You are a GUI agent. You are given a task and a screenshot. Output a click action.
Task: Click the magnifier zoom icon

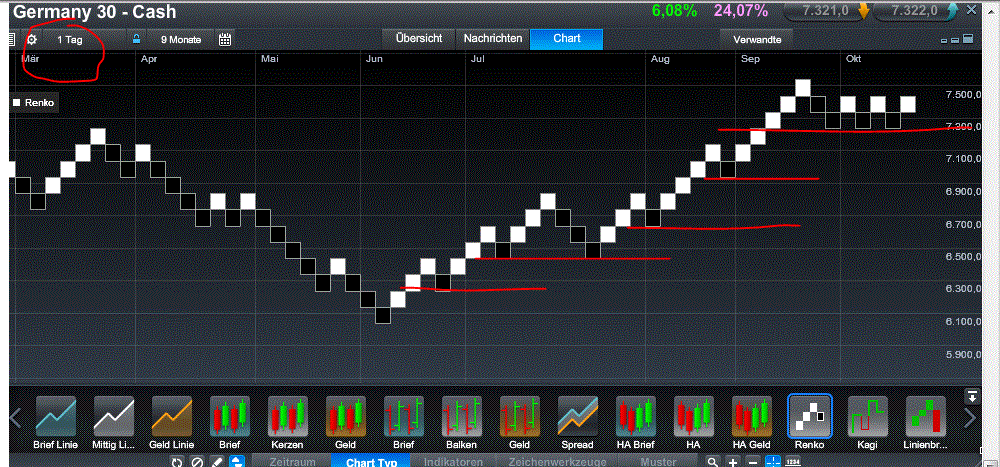tap(712, 462)
